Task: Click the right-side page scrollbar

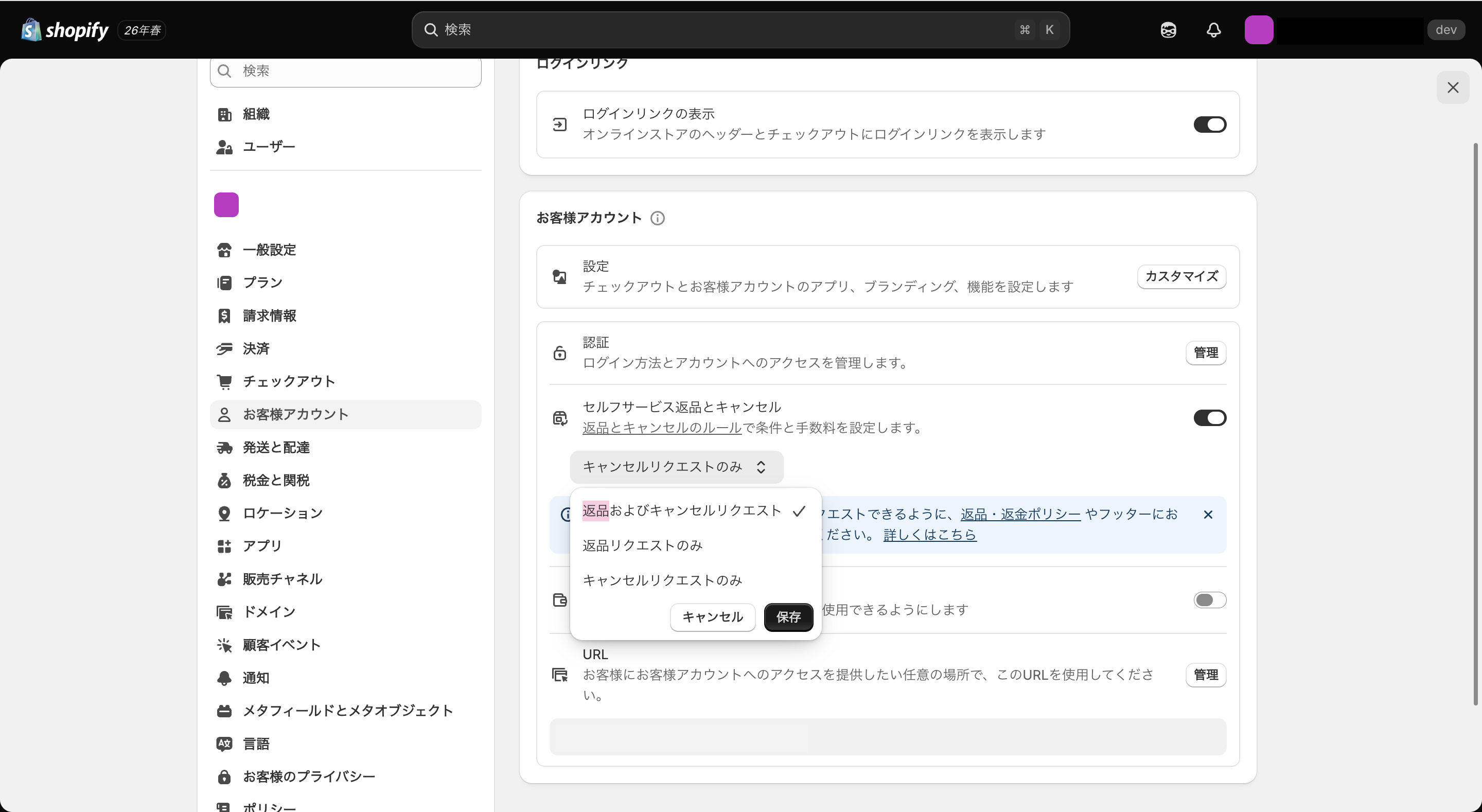Action: (x=1476, y=424)
